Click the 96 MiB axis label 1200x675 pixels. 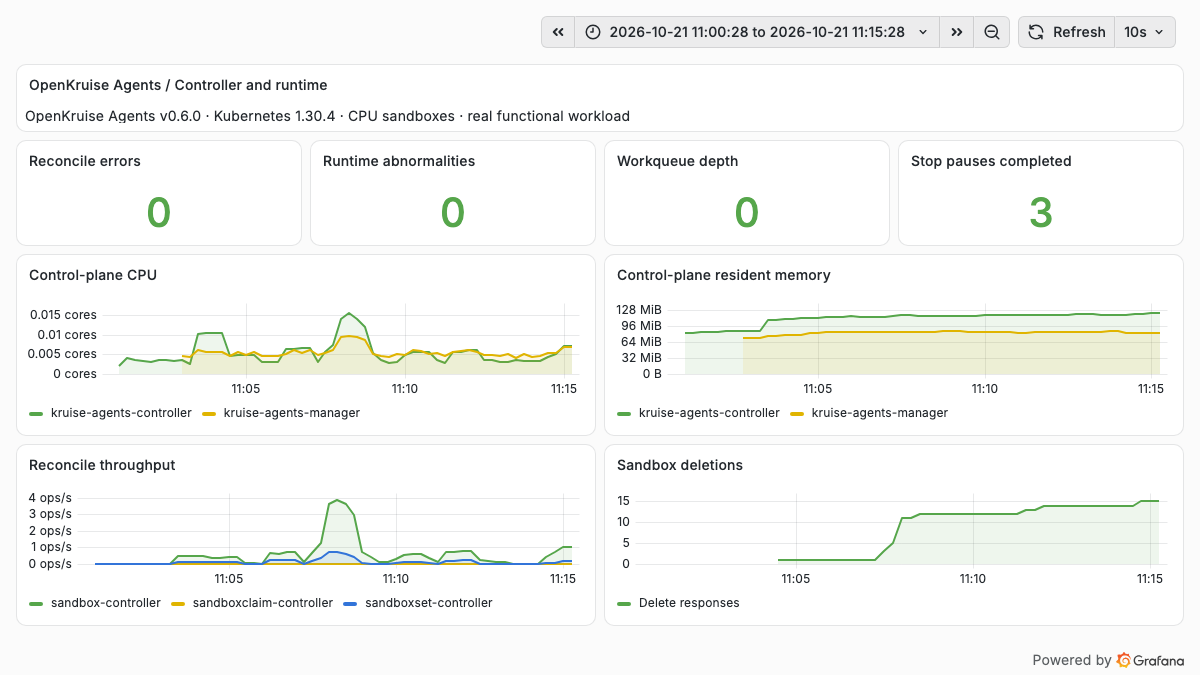643,326
